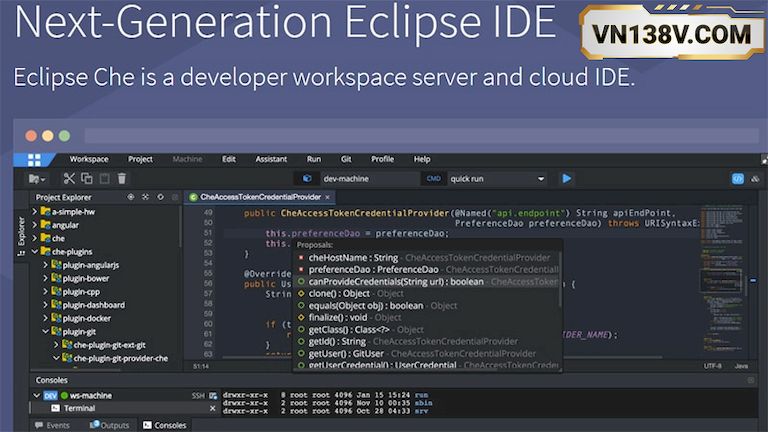The image size is (768, 432).
Task: Collapse the plugin-git folder
Action: (x=46, y=331)
